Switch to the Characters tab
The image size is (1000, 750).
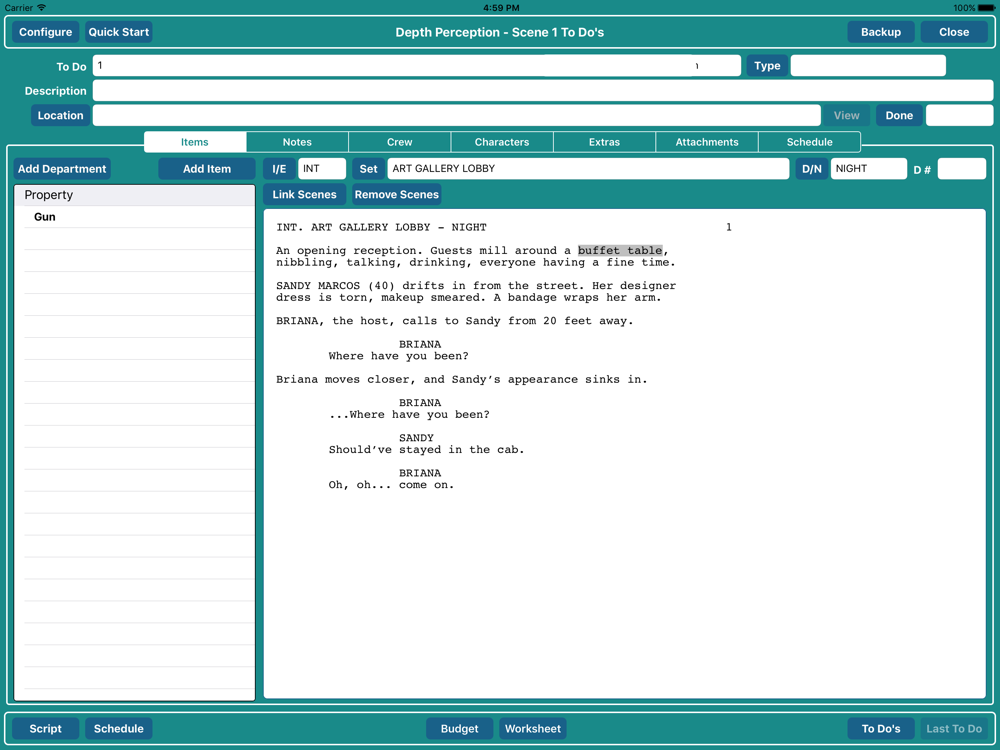(502, 142)
